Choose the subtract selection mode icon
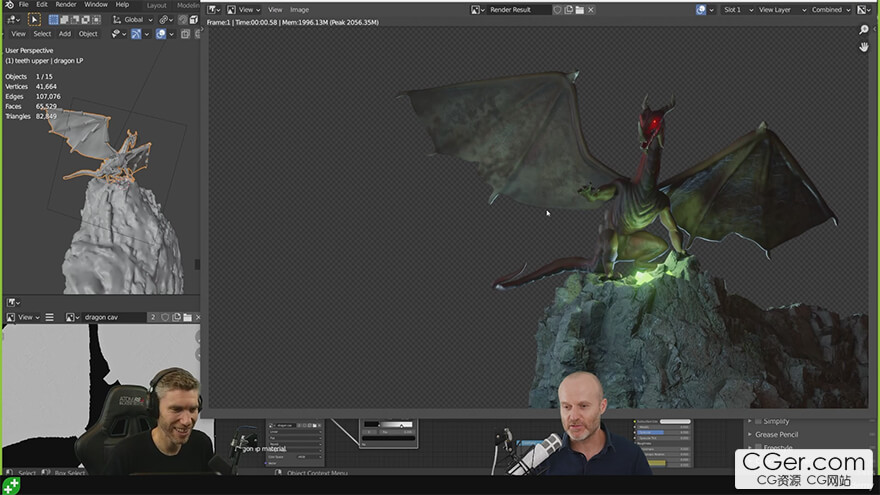 75,20
